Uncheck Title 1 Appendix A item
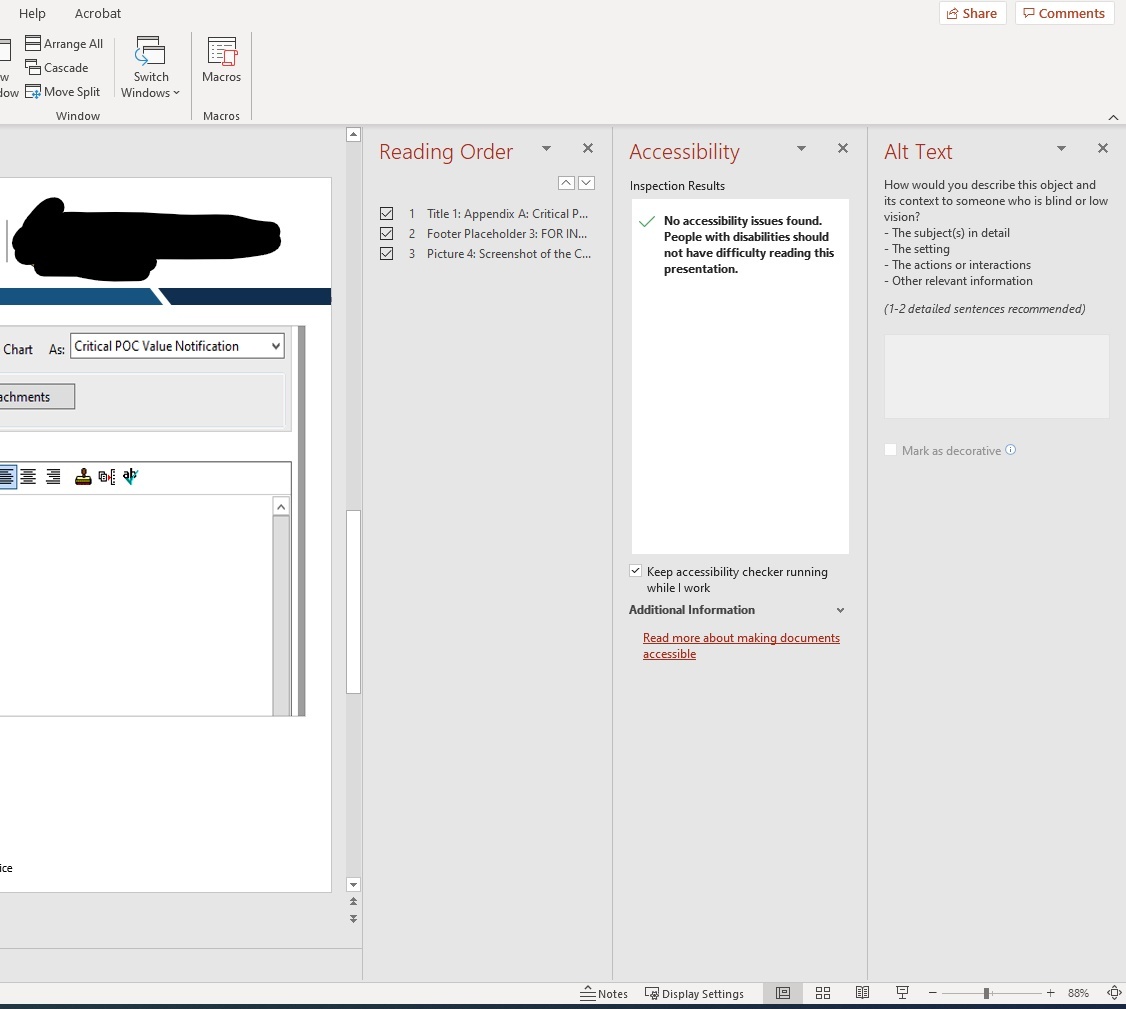 [386, 213]
